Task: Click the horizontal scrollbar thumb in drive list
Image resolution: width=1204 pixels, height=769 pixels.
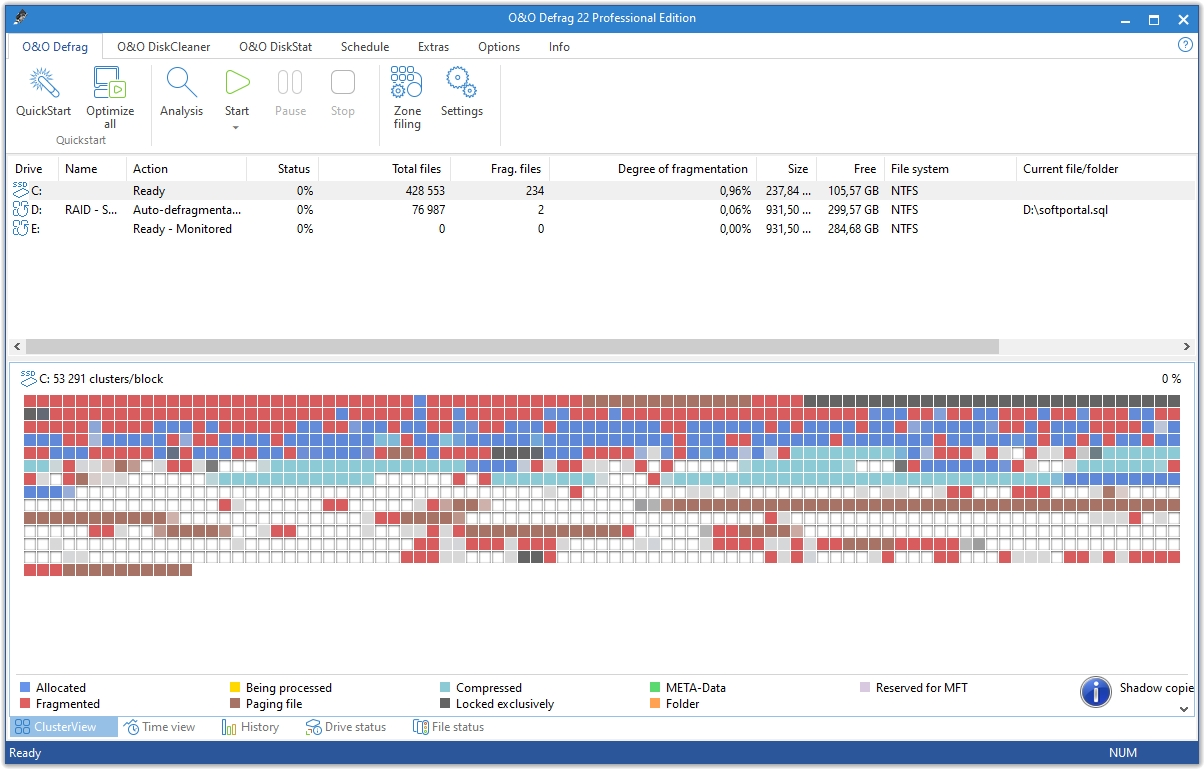Action: (512, 346)
